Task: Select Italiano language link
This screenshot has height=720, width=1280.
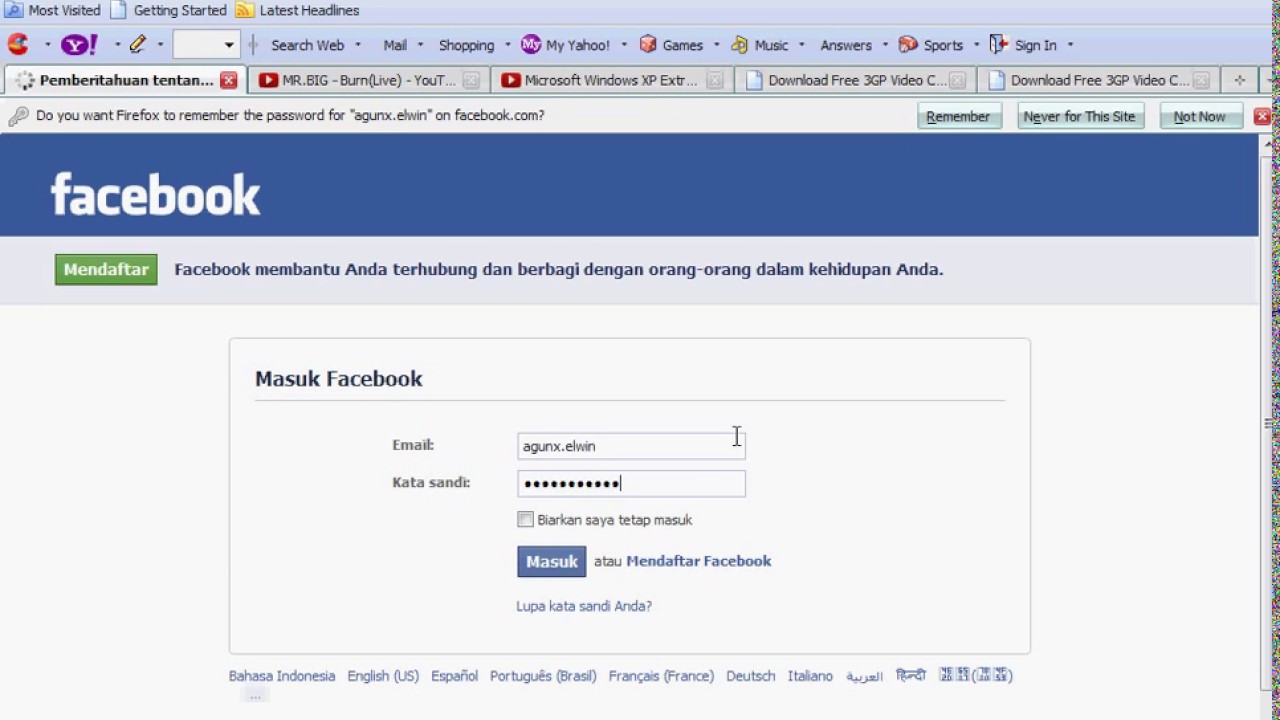Action: coord(810,676)
